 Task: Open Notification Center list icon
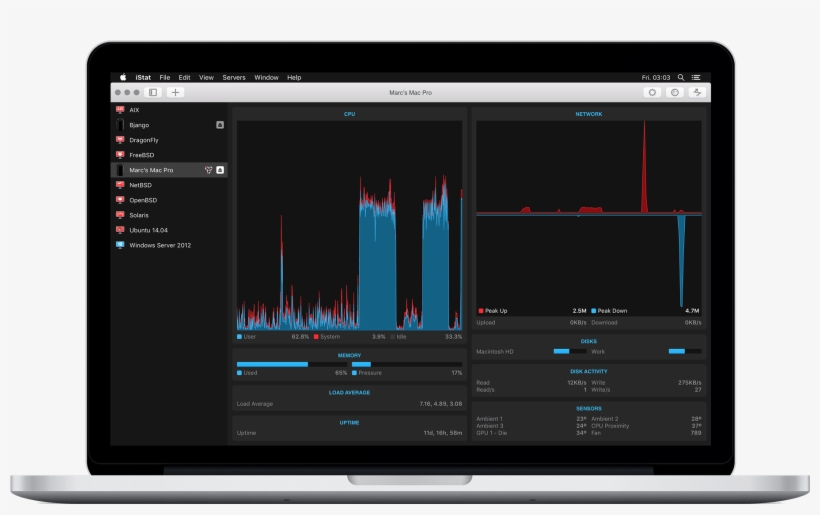[x=696, y=77]
